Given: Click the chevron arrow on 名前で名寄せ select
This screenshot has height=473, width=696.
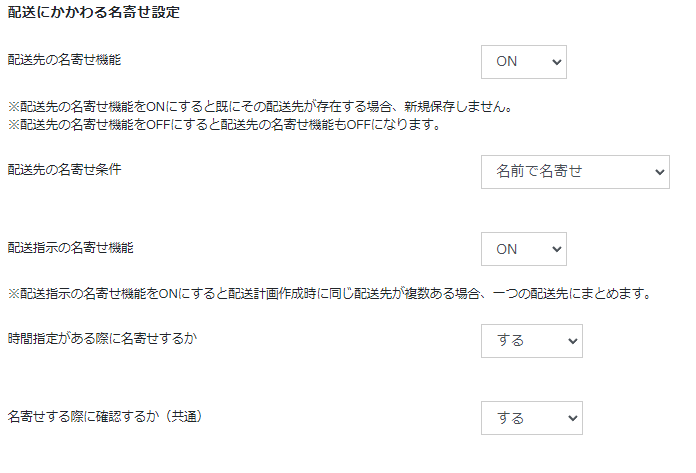Looking at the screenshot, I should [659, 172].
